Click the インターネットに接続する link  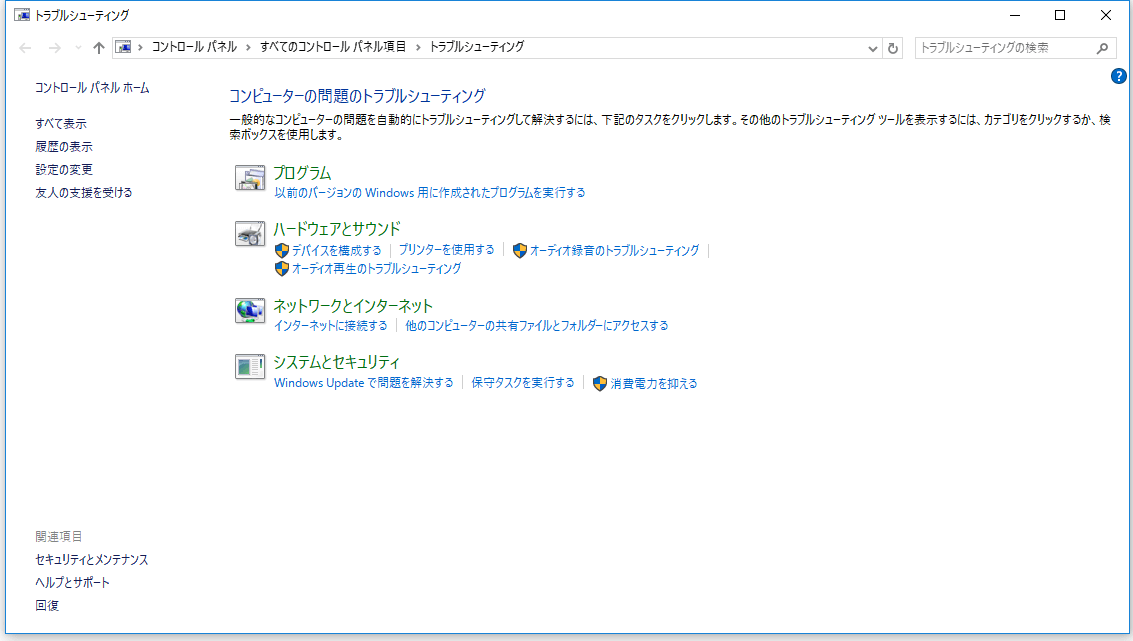(x=330, y=326)
